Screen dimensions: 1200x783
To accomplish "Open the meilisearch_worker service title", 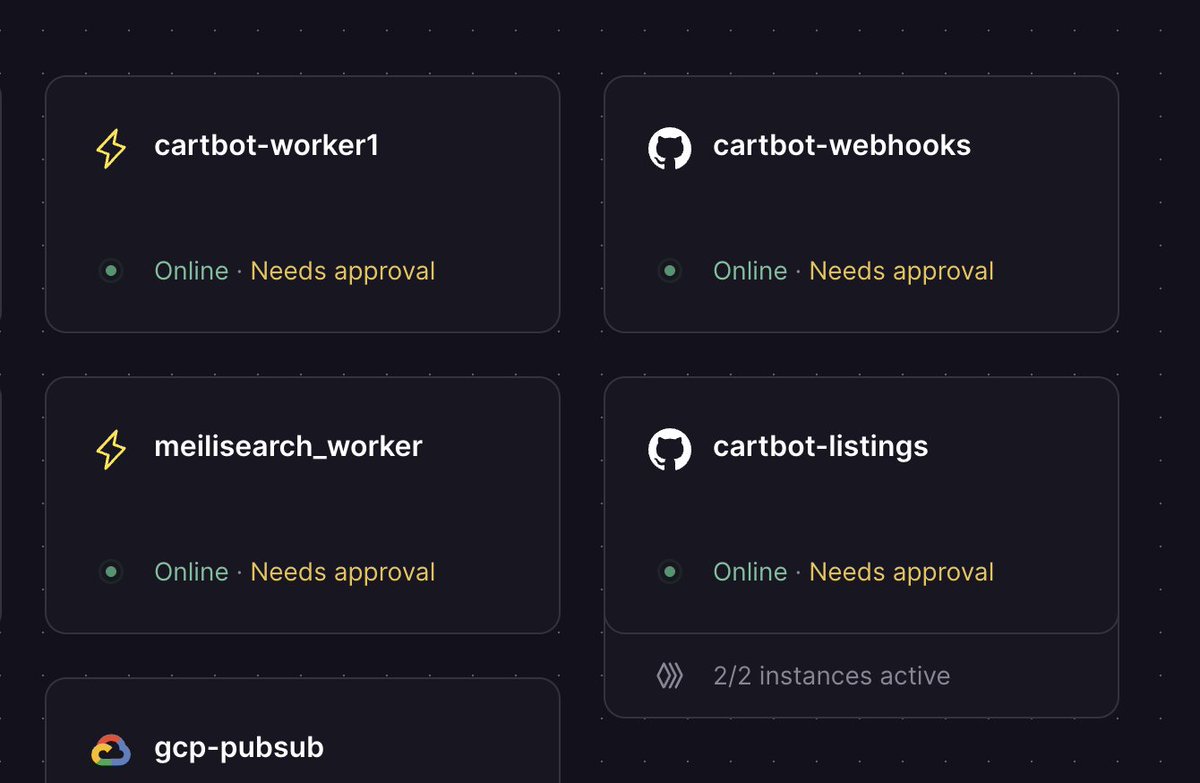I will click(289, 447).
